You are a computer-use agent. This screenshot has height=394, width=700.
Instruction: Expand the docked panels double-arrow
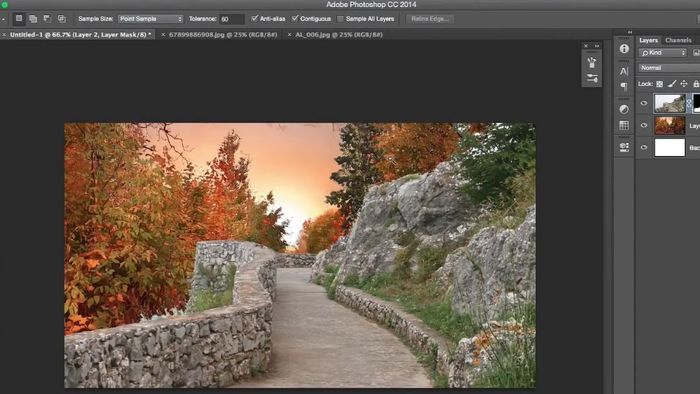[629, 32]
